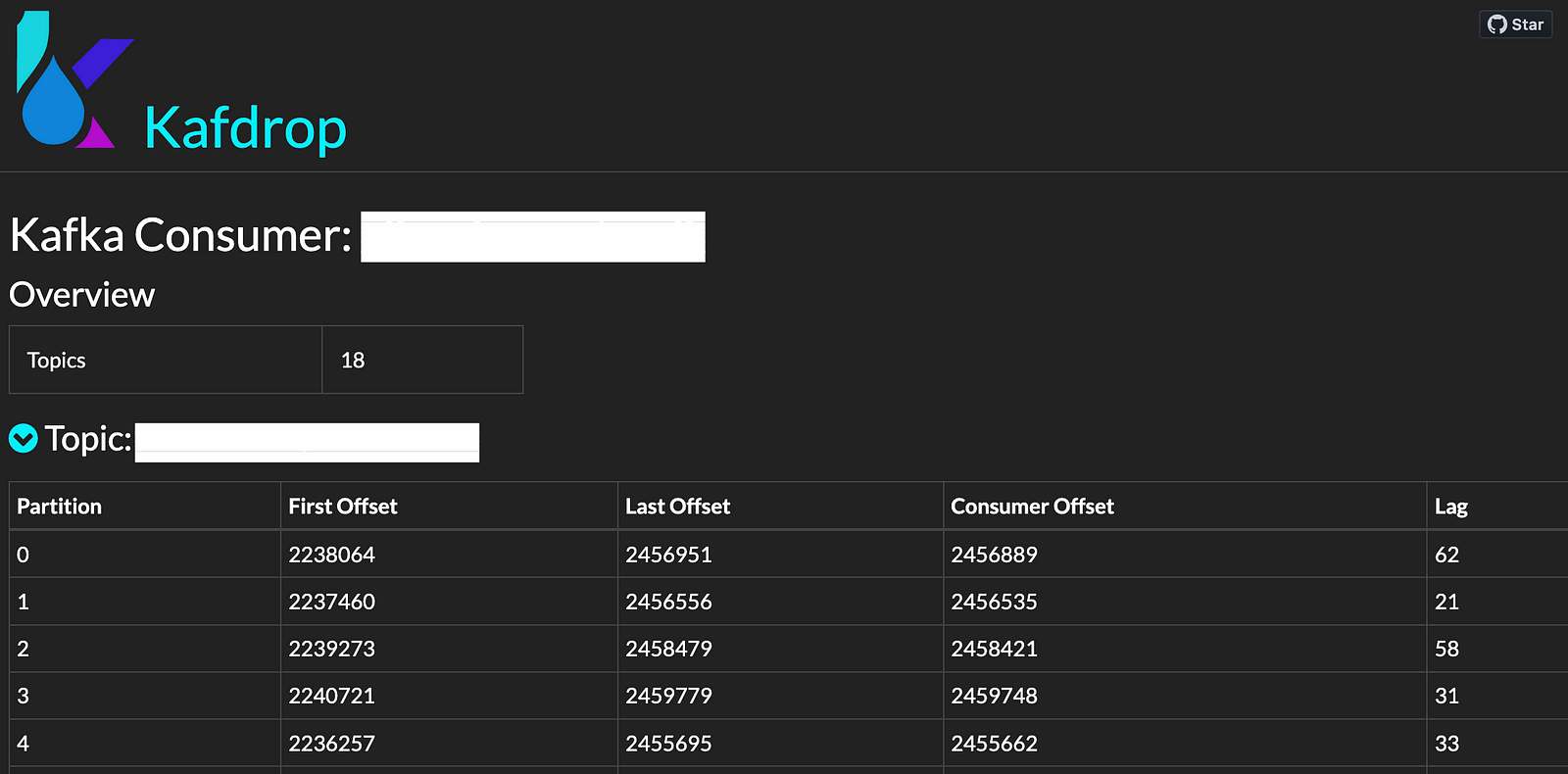Screen dimensions: 1568x774
Task: Select consumer offset value 2456889
Action: point(995,555)
